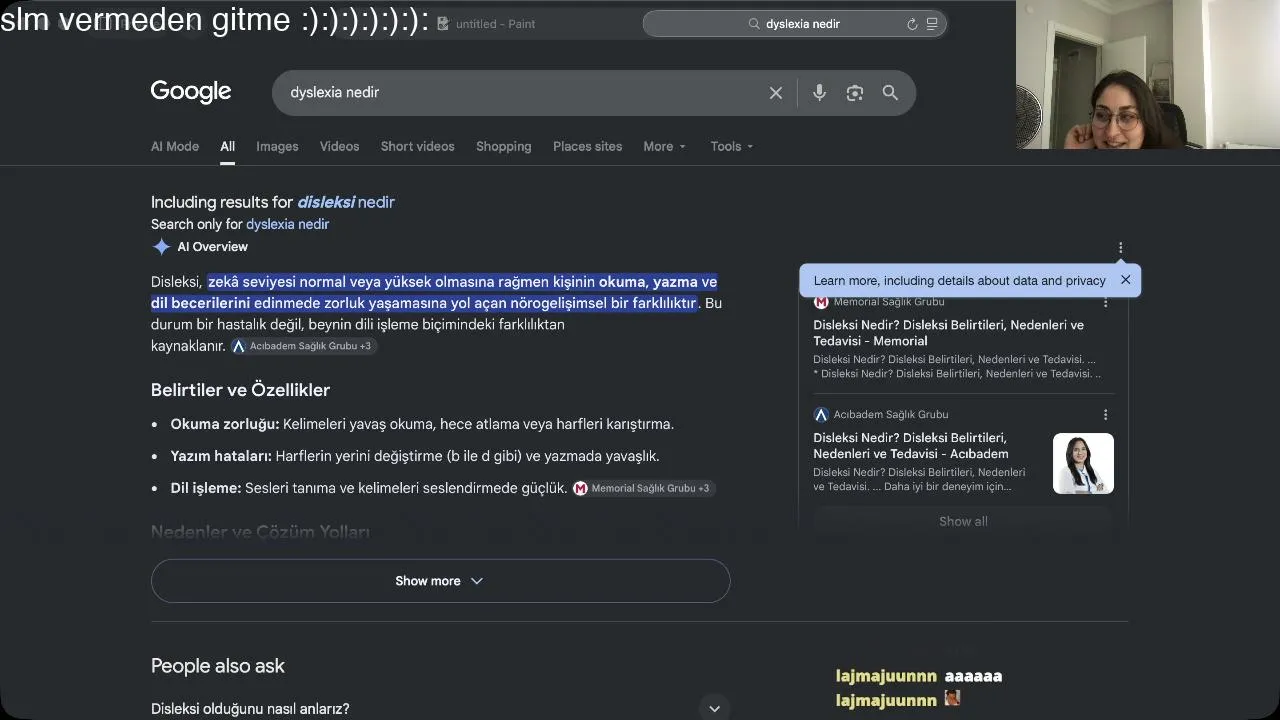
Task: Select the All results tab
Action: tap(228, 146)
